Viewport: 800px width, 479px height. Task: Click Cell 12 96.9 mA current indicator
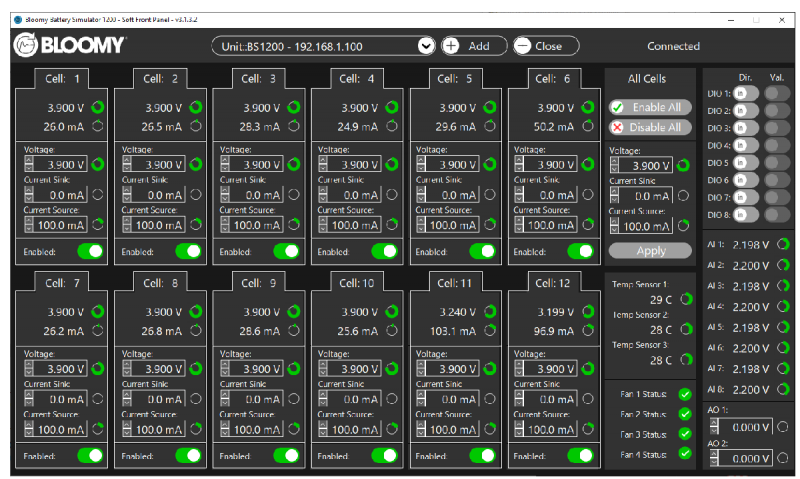[x=588, y=330]
